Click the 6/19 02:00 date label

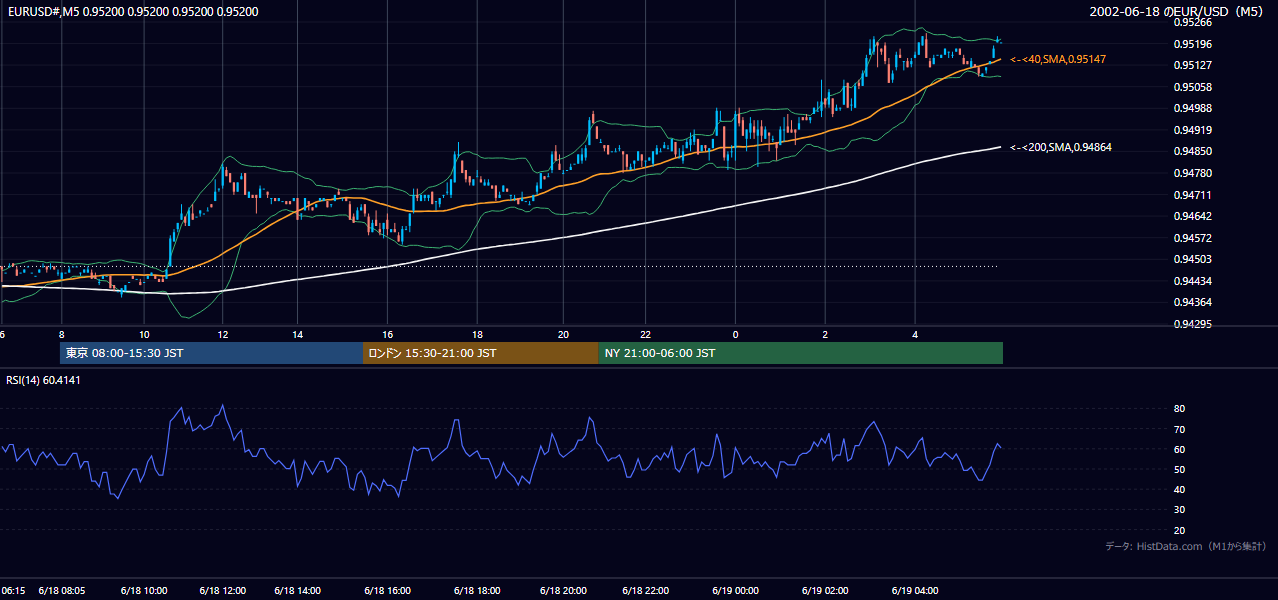[x=825, y=590]
